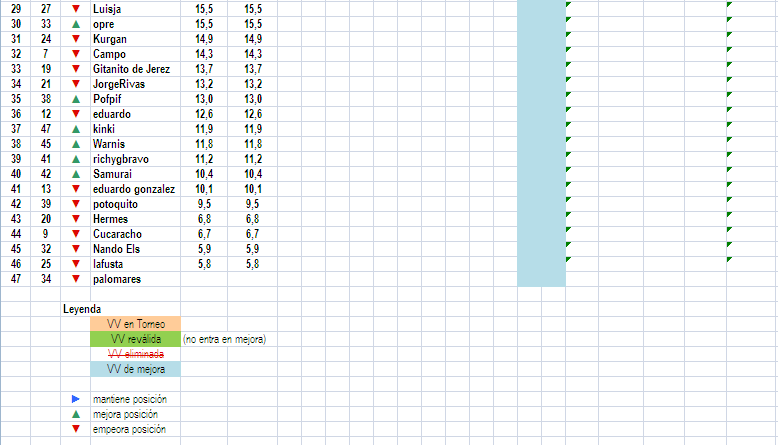
Task: Click the red down arrow in Campo row
Action: click(76, 54)
